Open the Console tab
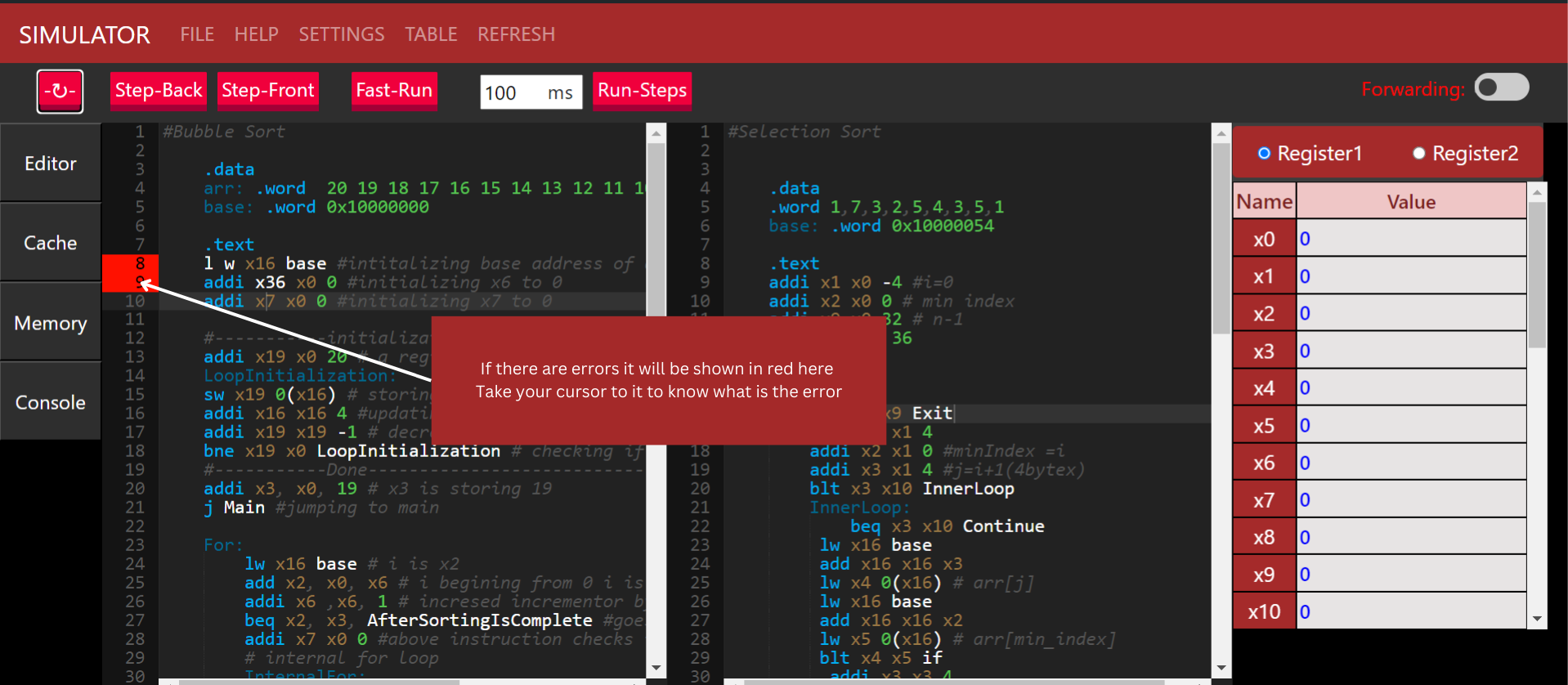This screenshot has width=1568, height=685. coord(51,402)
